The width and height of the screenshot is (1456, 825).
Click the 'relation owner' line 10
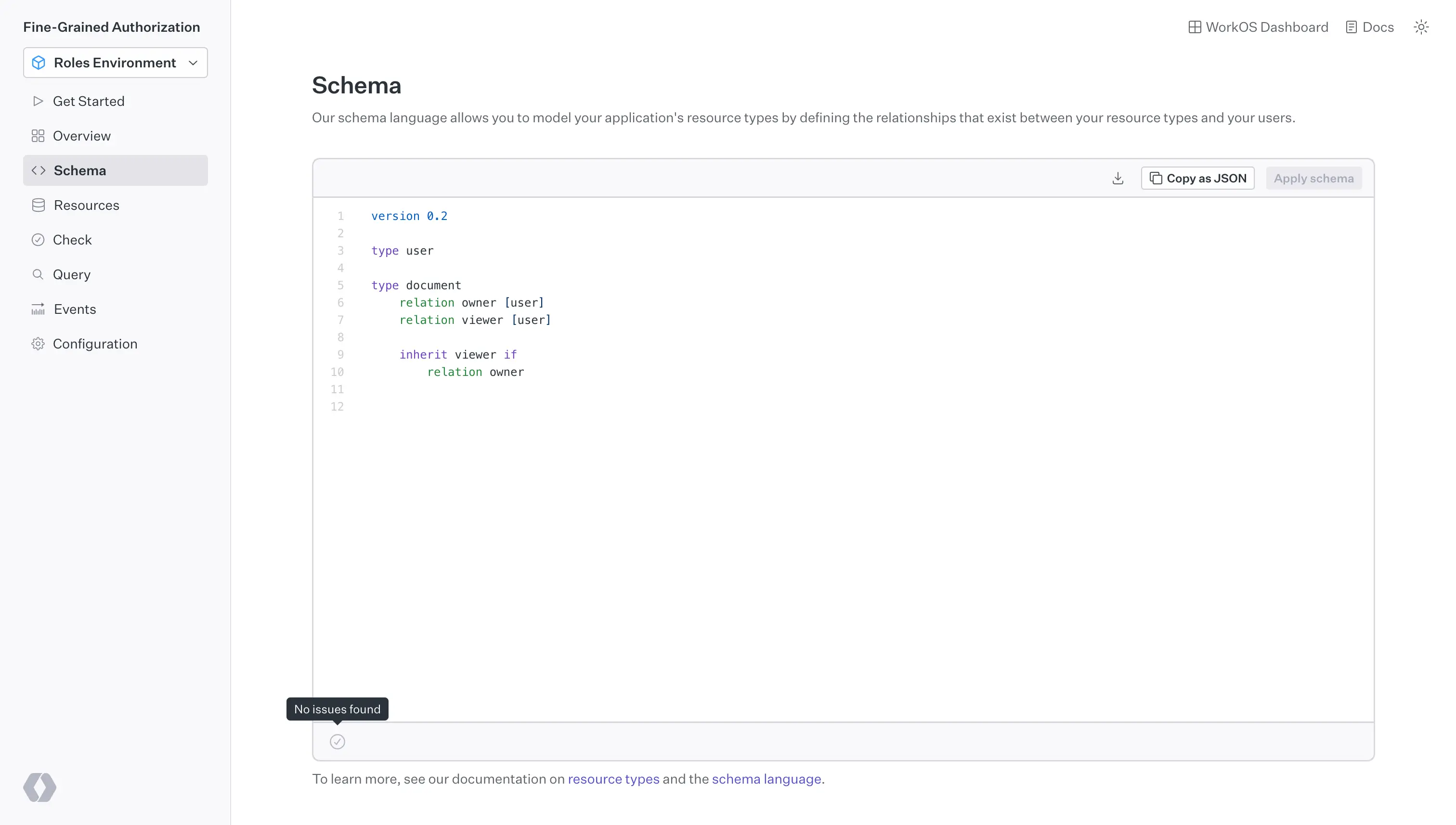pyautogui.click(x=476, y=372)
